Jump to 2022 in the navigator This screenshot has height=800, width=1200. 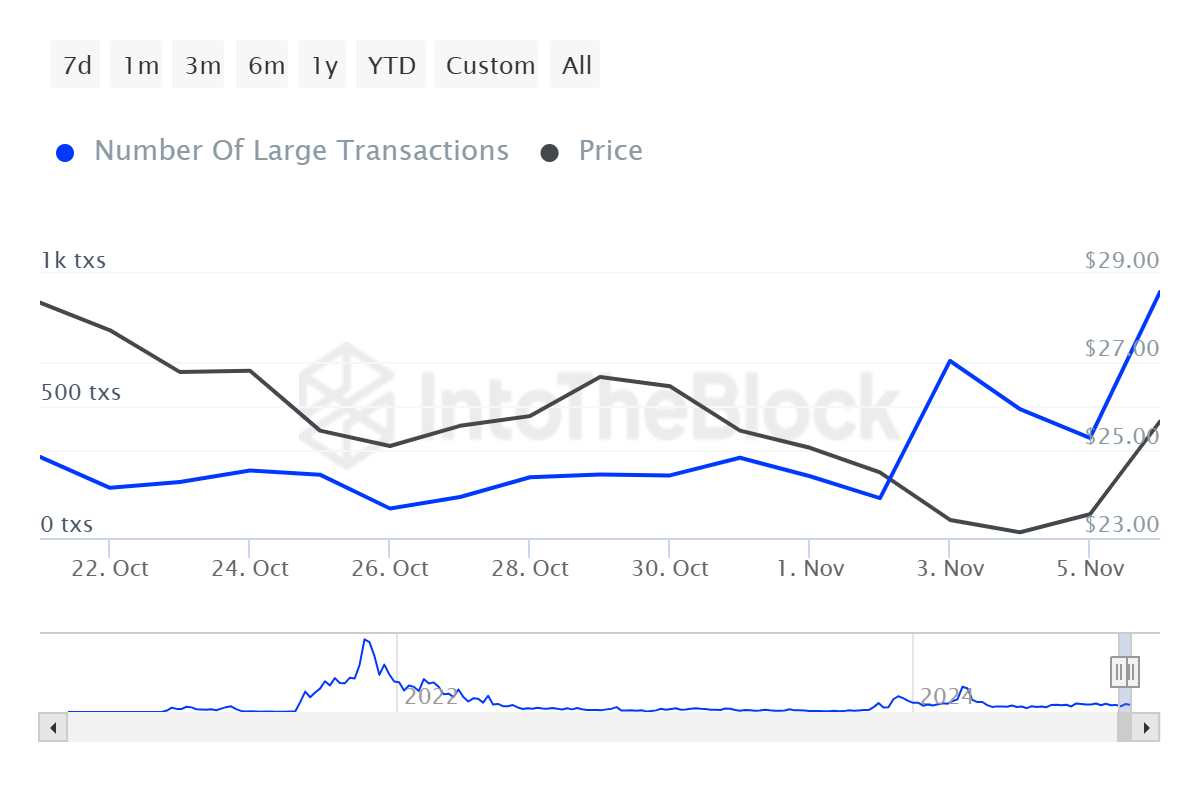coord(431,696)
